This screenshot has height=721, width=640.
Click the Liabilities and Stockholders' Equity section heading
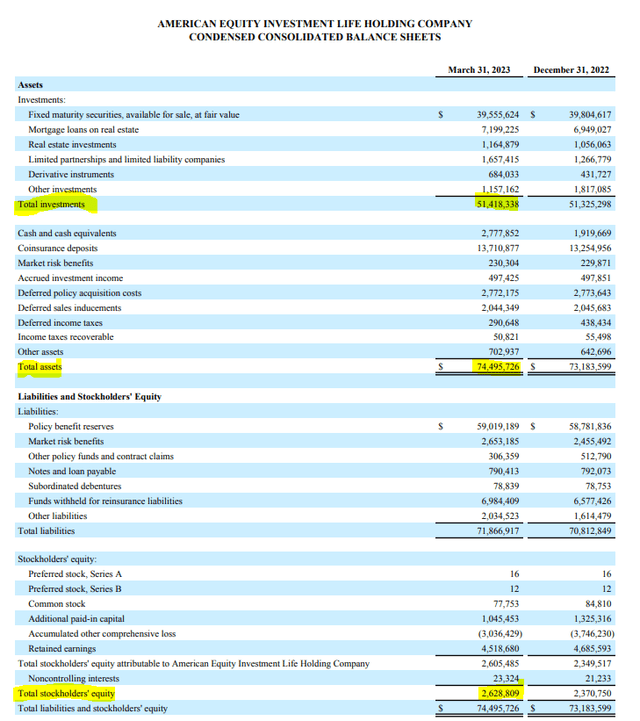pyautogui.click(x=90, y=397)
